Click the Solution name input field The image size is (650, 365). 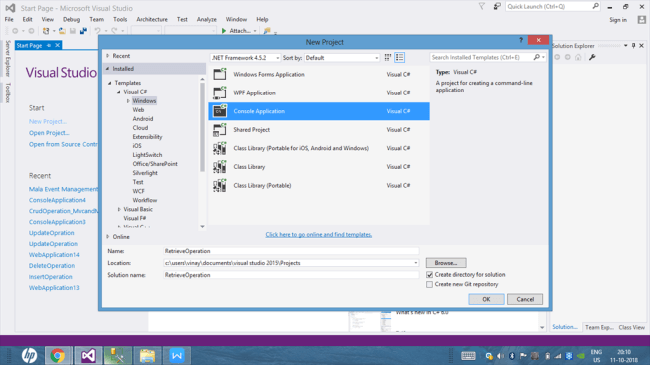291,275
